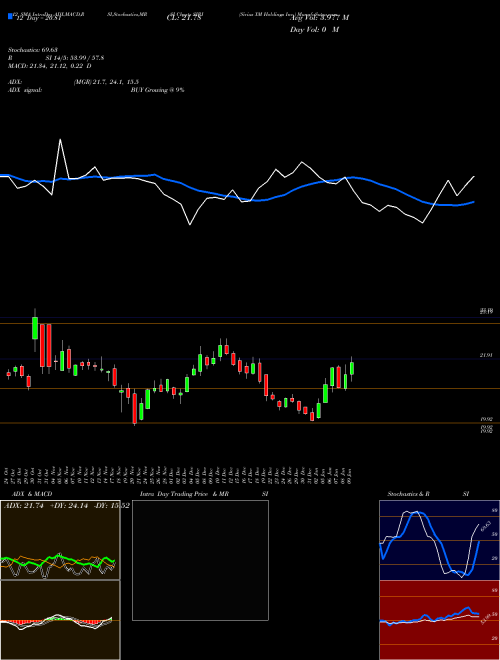This screenshot has height=660, width=500.
Task: Click the 'Day Vol: 0 M' text
Action: tap(314, 30)
